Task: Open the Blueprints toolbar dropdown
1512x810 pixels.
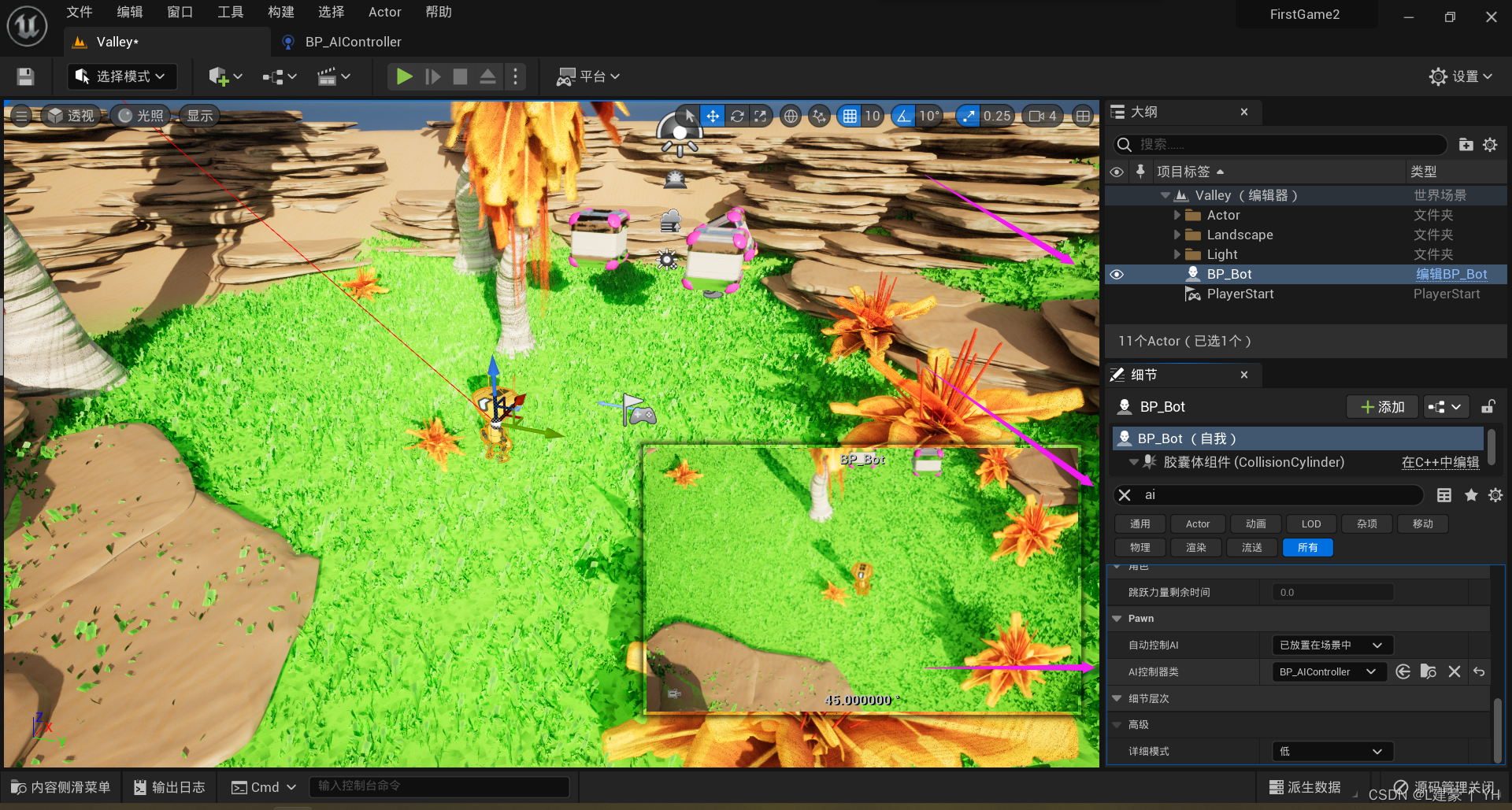Action: click(x=280, y=76)
